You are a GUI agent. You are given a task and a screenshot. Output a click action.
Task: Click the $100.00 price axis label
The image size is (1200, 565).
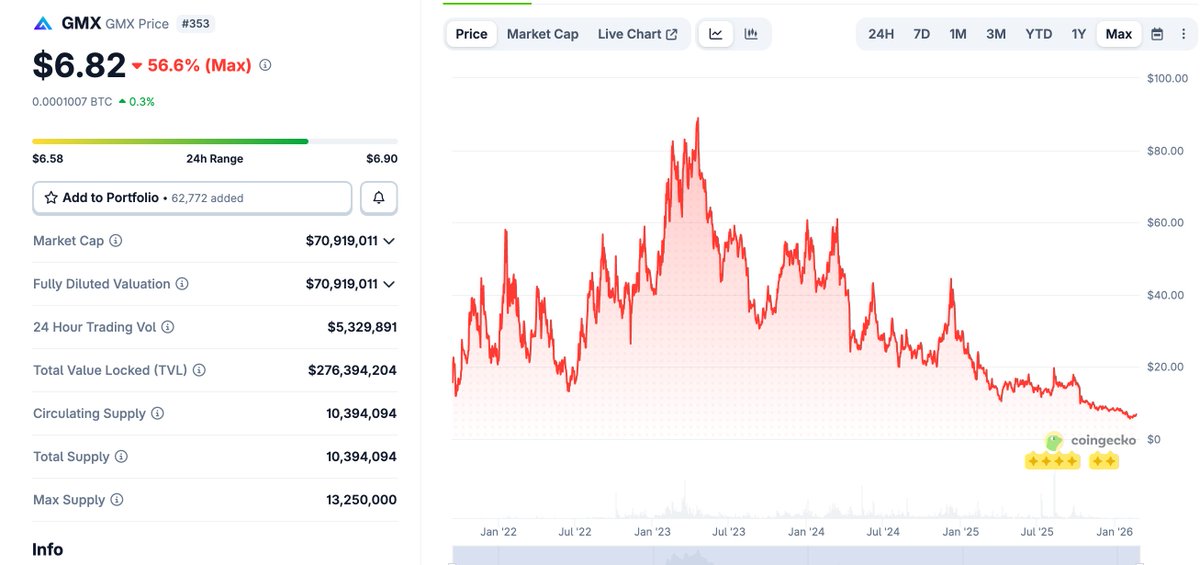point(1167,78)
